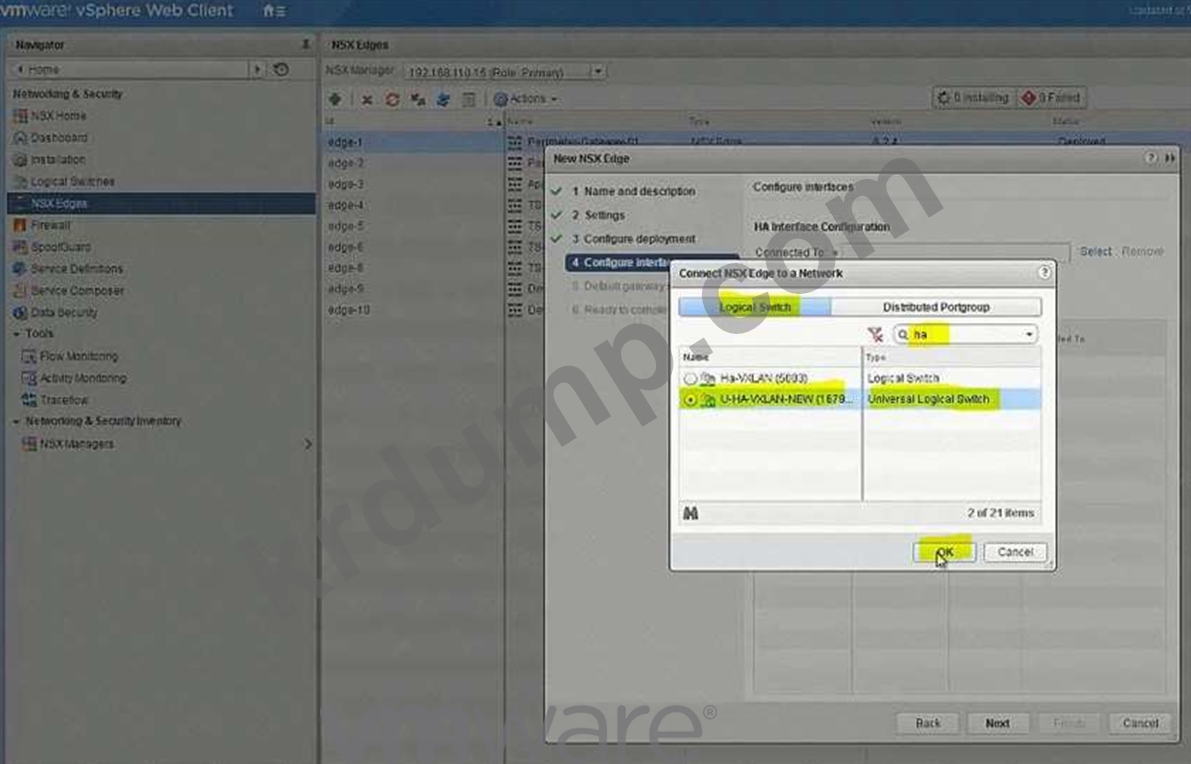This screenshot has width=1191, height=764.
Task: Select the edge-1 row in NSX Edges list
Action: [414, 142]
